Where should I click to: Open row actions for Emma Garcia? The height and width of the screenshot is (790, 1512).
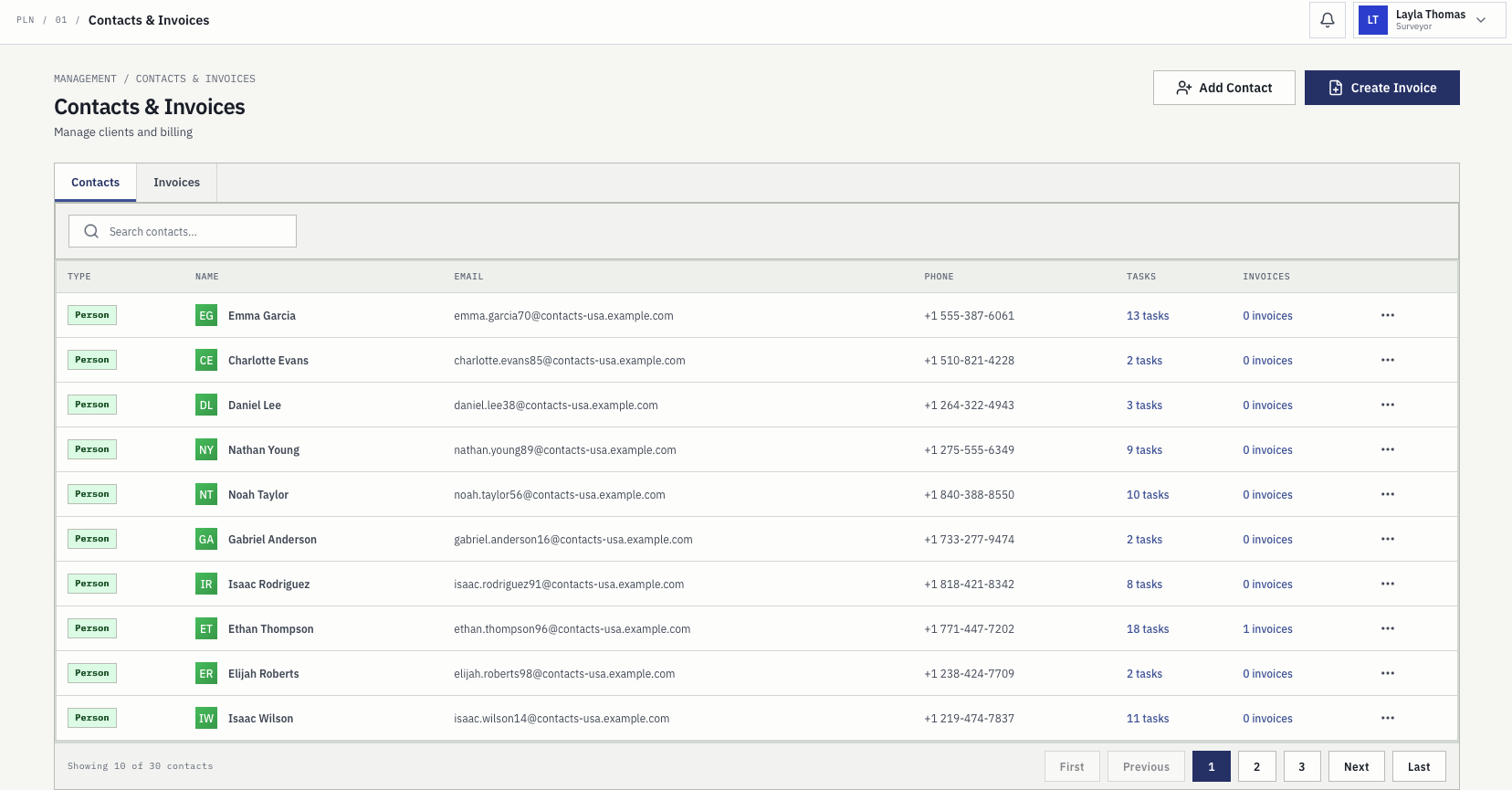pos(1388,315)
